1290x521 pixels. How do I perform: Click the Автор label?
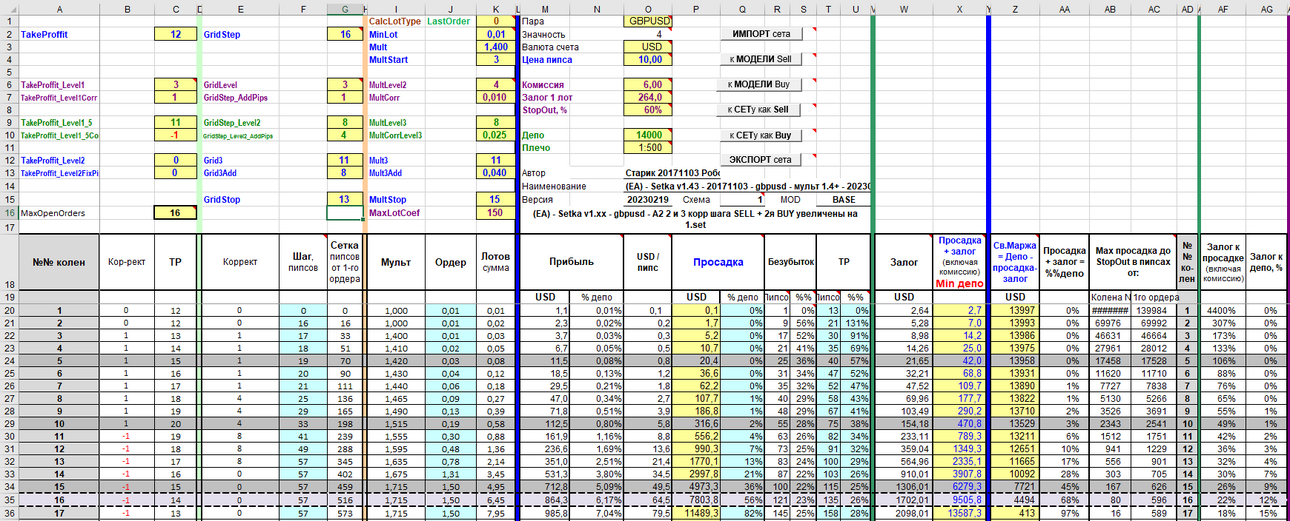pos(535,173)
